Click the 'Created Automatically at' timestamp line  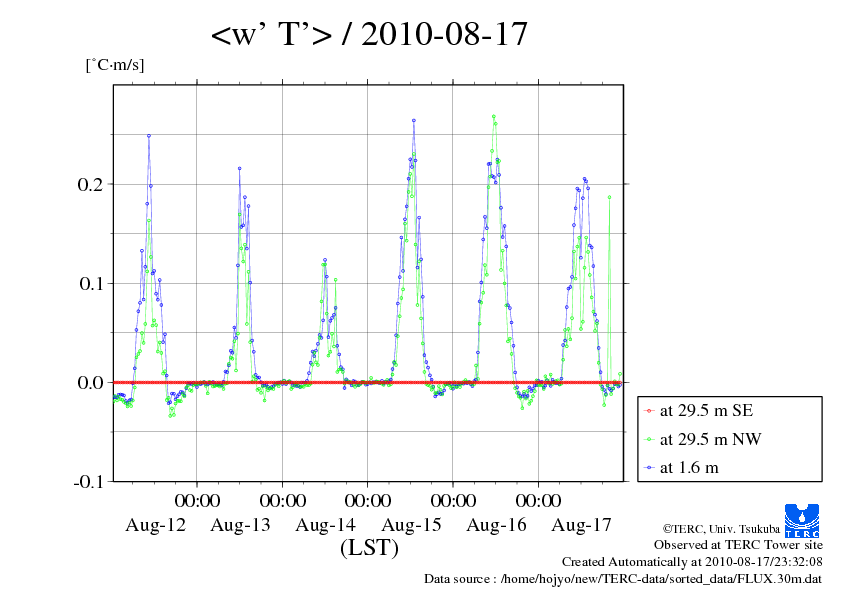(692, 562)
